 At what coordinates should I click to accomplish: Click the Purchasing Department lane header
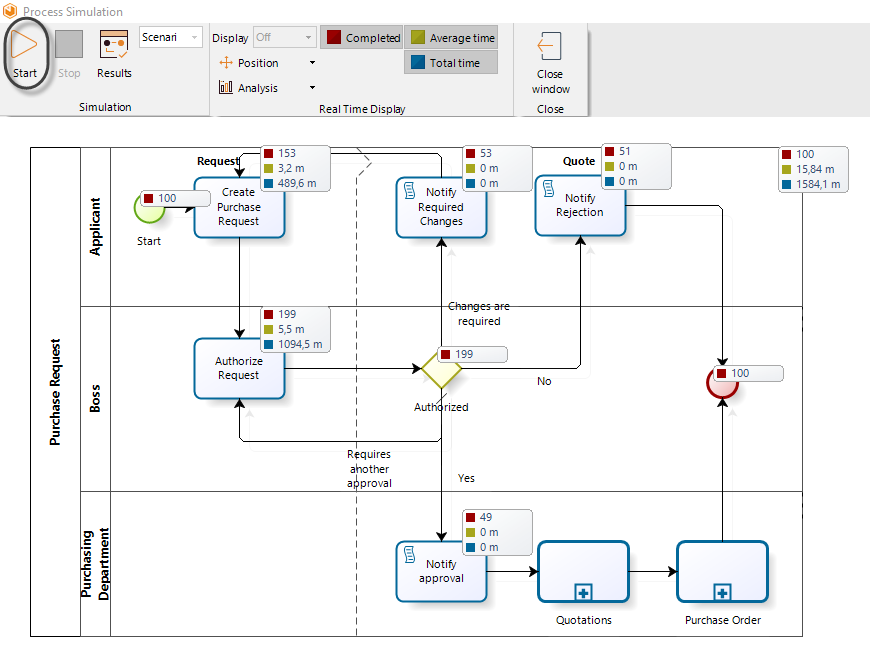[x=95, y=564]
